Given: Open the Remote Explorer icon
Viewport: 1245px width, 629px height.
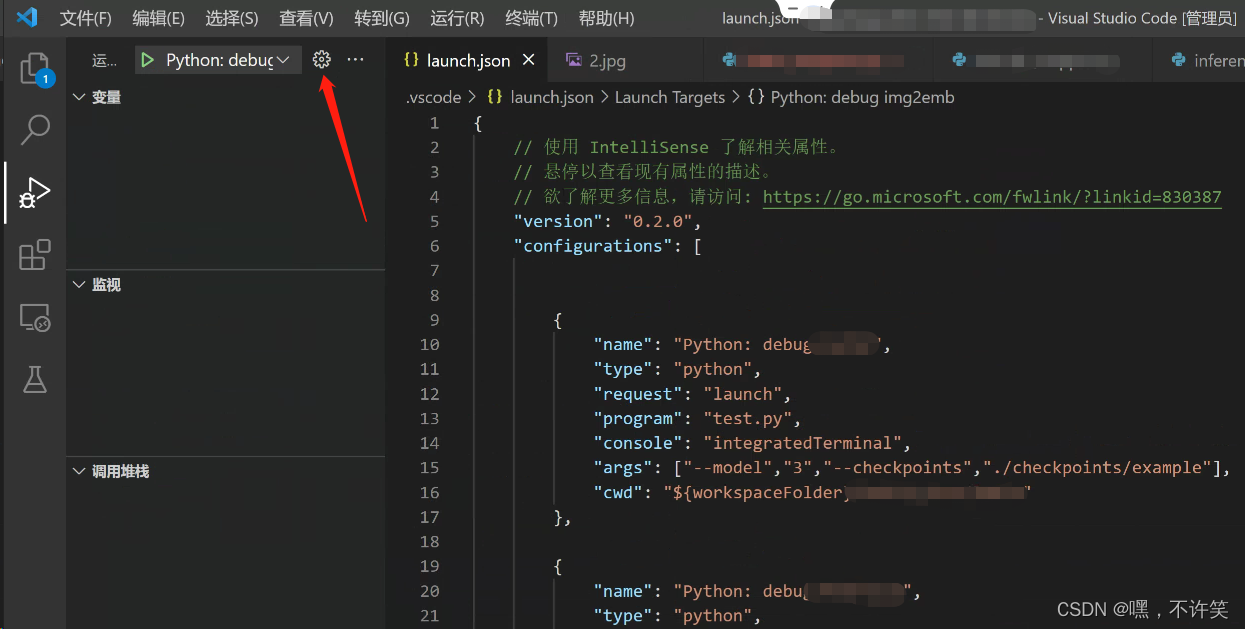Looking at the screenshot, I should click(35, 318).
